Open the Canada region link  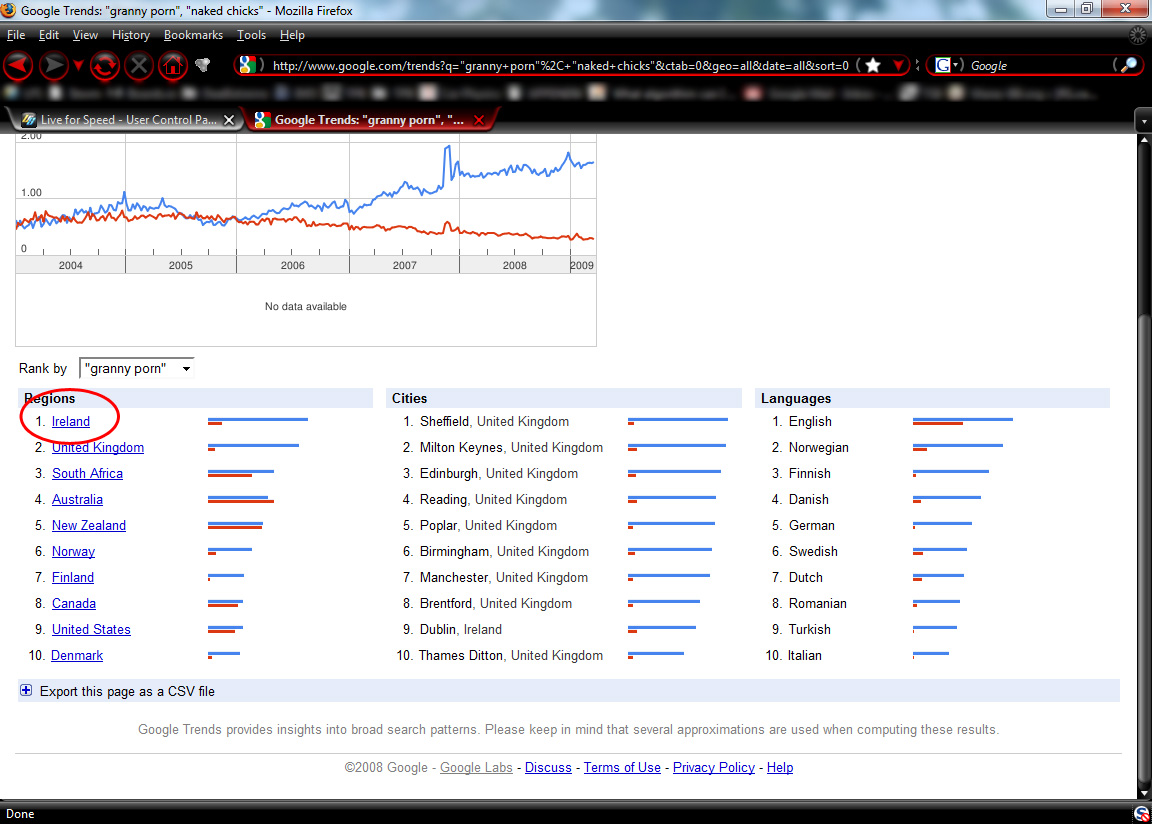coord(73,604)
